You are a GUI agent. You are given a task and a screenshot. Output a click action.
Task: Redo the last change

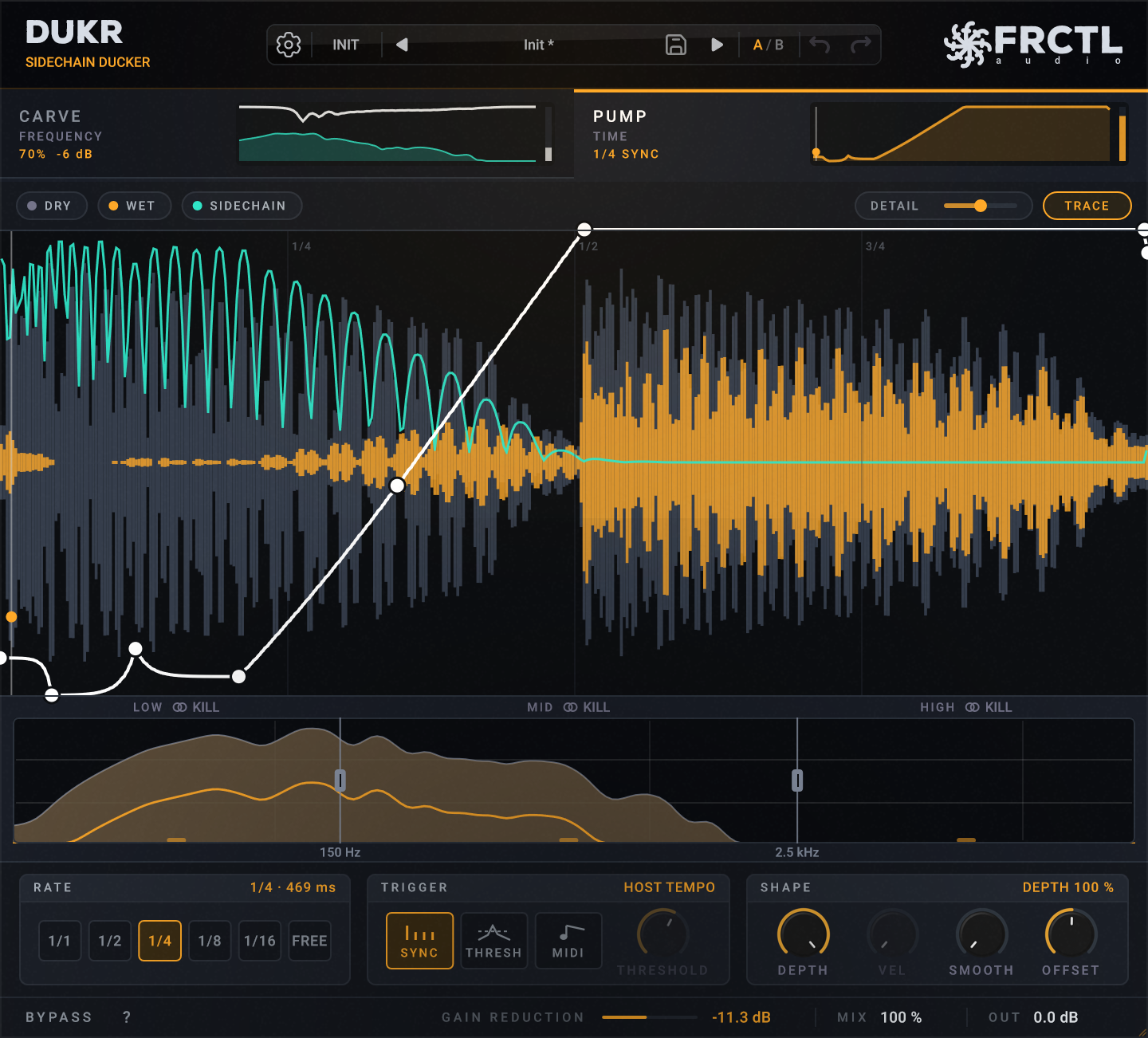tap(861, 45)
